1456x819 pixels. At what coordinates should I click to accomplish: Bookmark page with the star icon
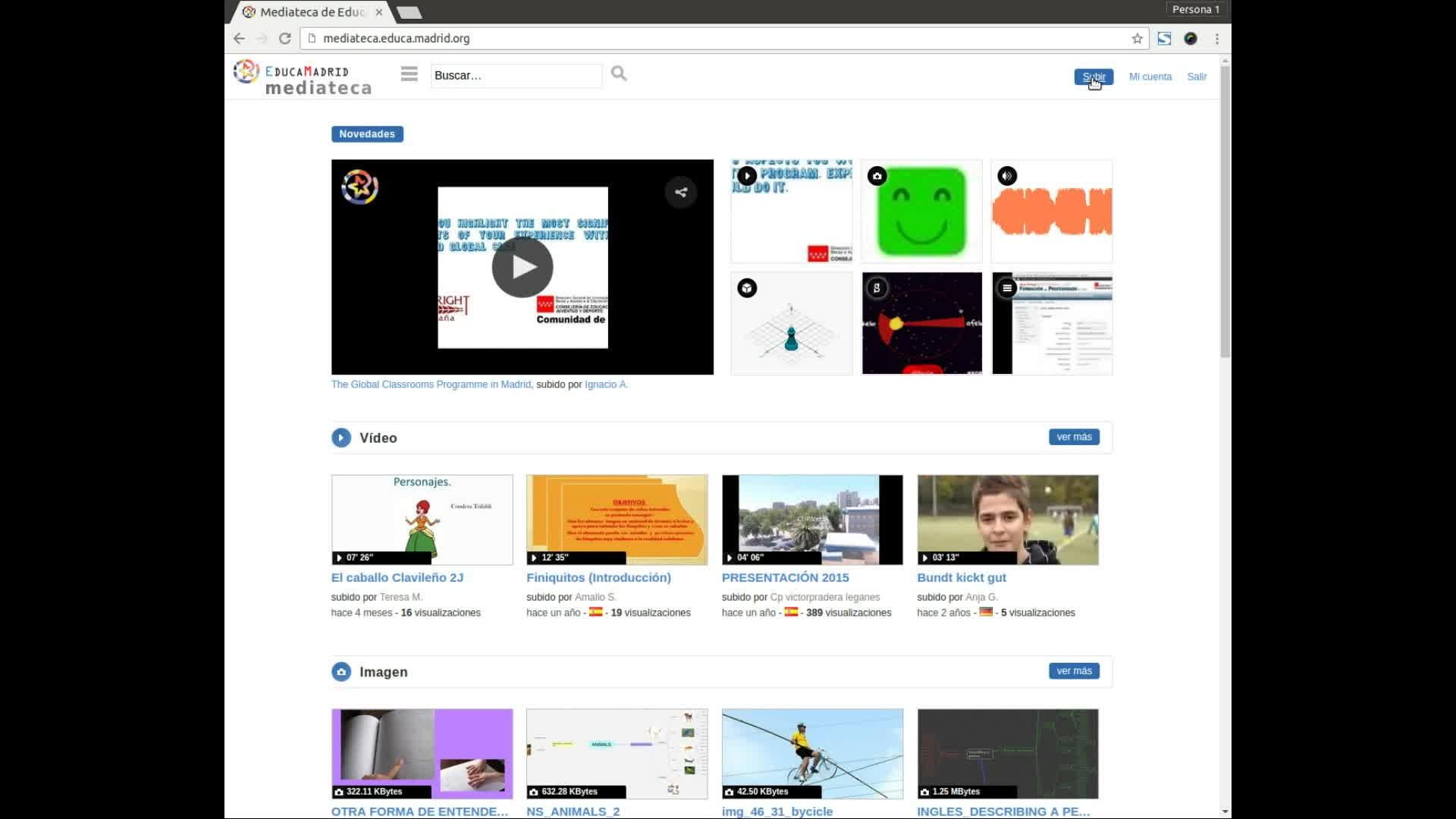(x=1137, y=39)
